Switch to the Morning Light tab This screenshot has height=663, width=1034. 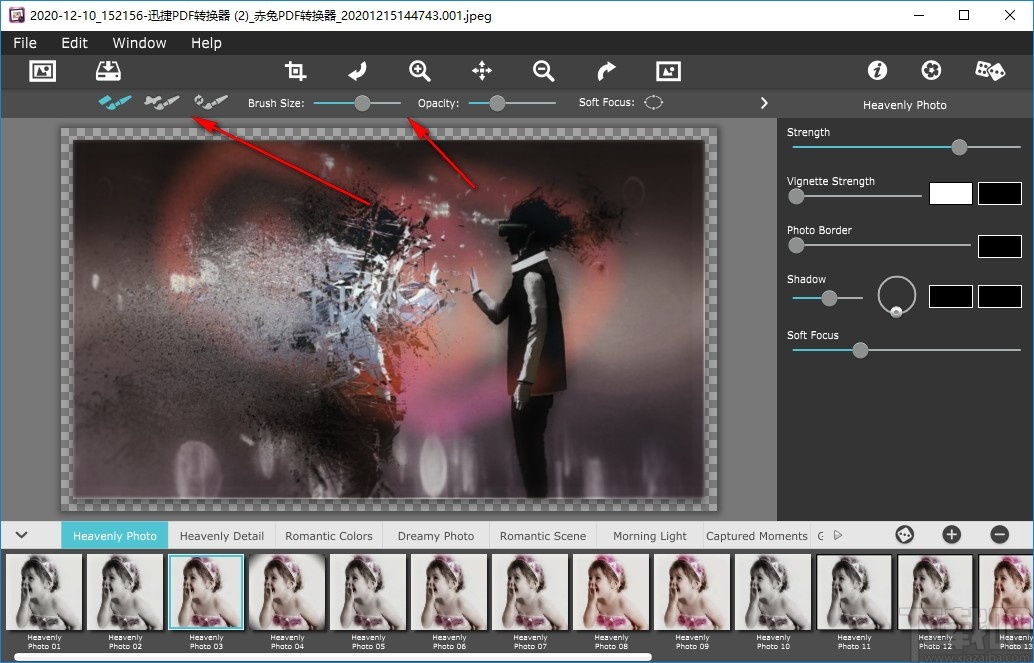point(650,536)
